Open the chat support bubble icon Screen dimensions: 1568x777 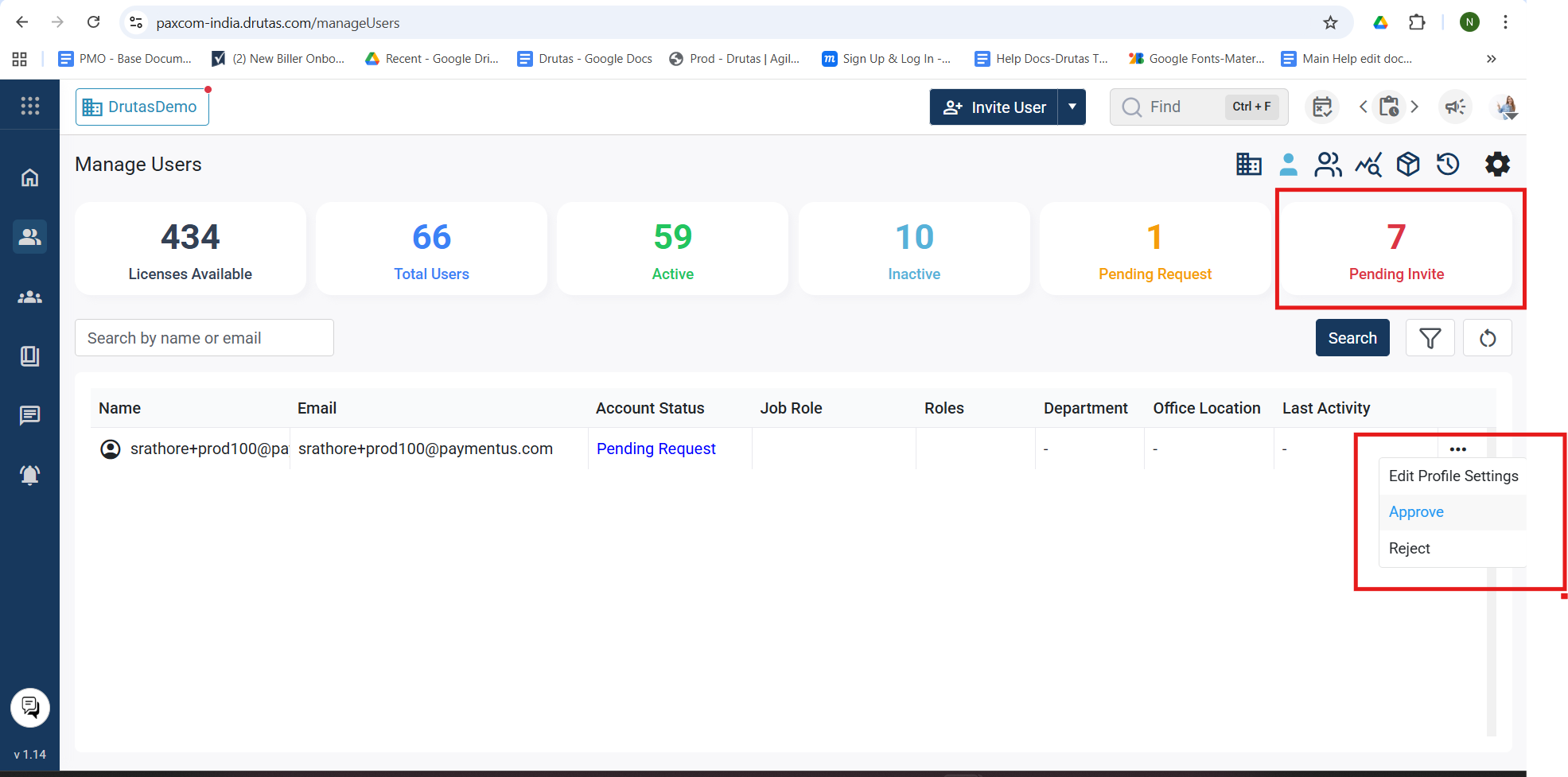(x=30, y=707)
